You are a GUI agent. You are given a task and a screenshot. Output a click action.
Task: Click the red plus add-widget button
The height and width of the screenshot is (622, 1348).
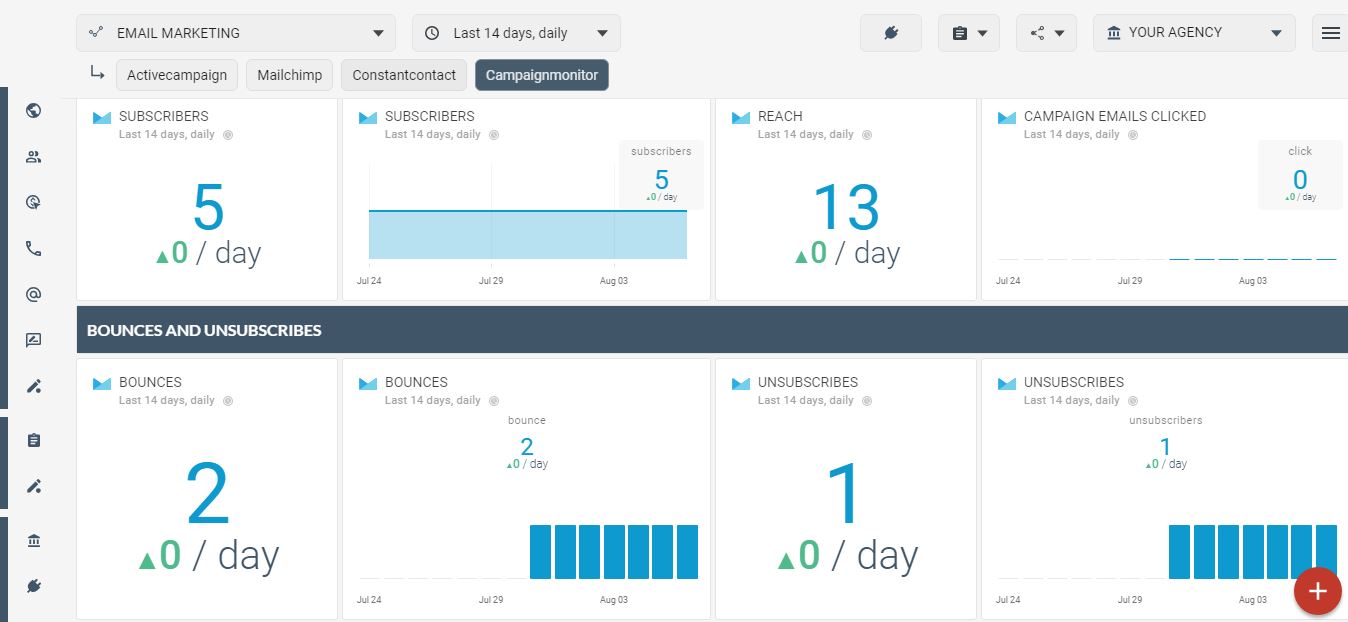1318,591
